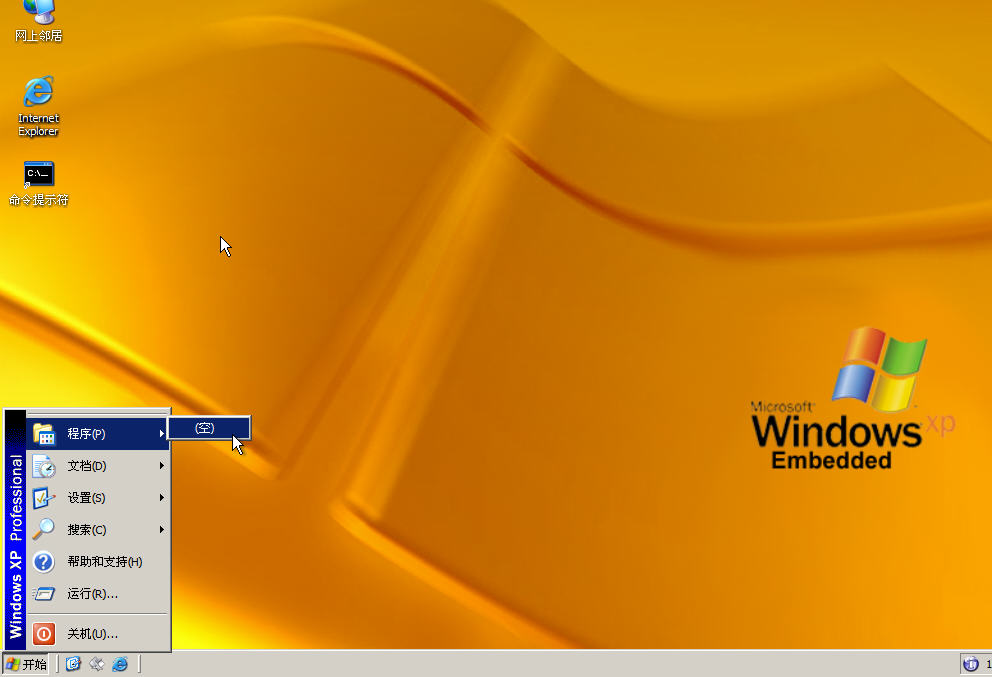The image size is (992, 677).
Task: Click the first quick launch icon beside 开始
Action: point(73,664)
